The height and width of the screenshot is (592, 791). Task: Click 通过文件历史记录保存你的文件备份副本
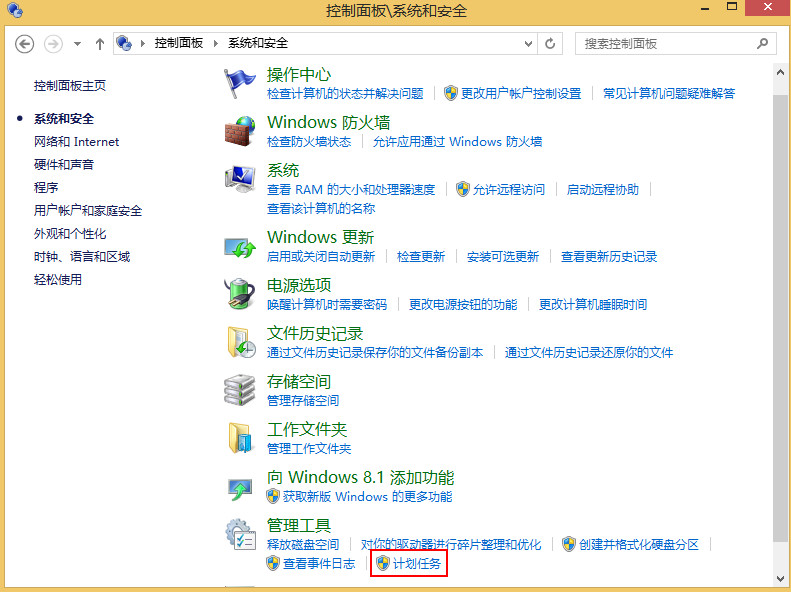tap(375, 352)
